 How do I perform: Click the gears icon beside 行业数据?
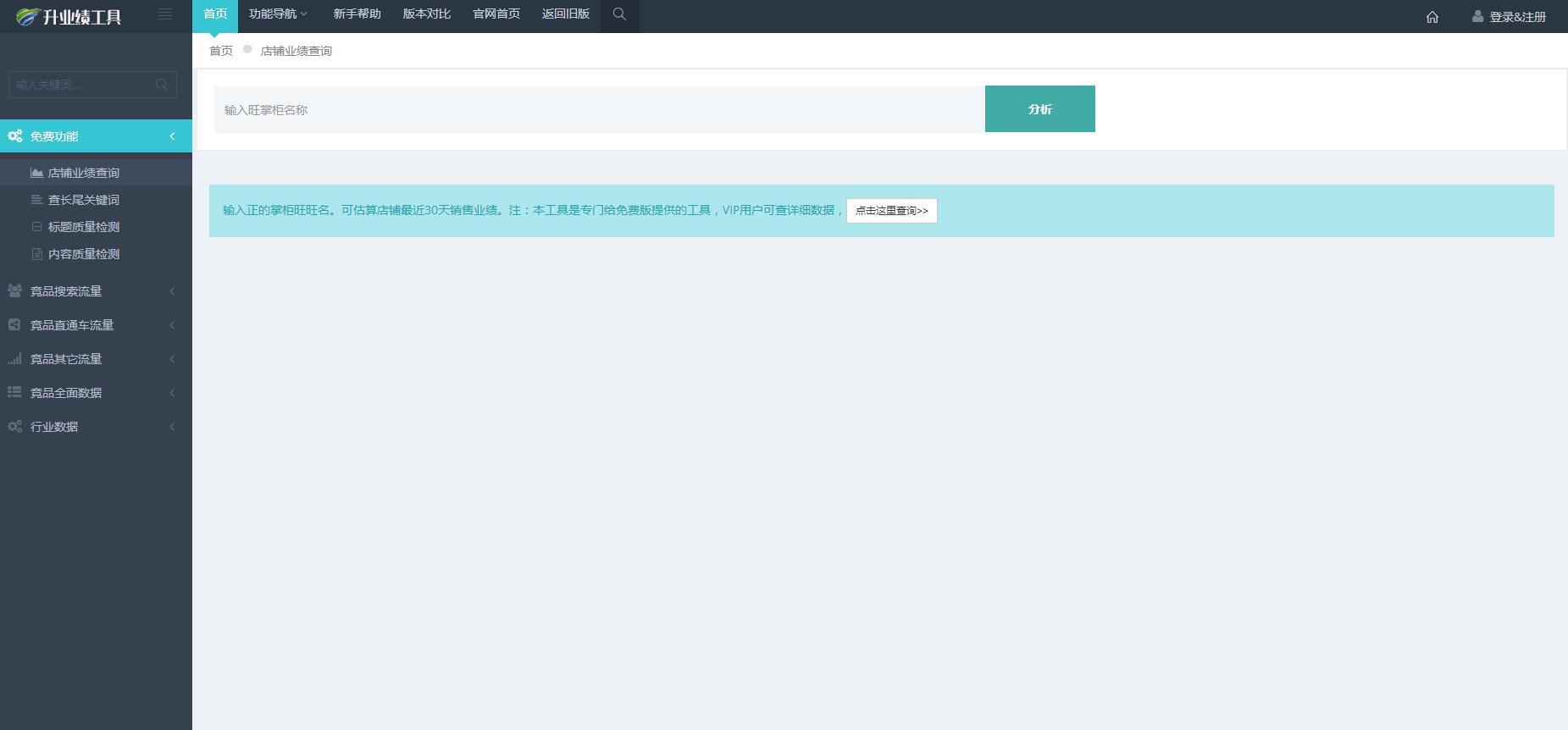(x=14, y=427)
